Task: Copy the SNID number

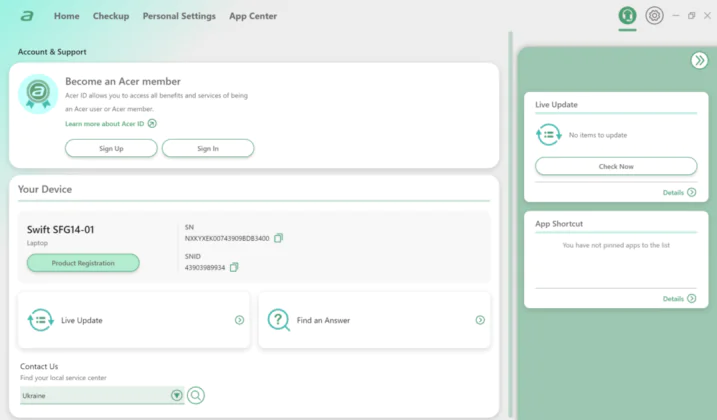Action: pos(234,267)
